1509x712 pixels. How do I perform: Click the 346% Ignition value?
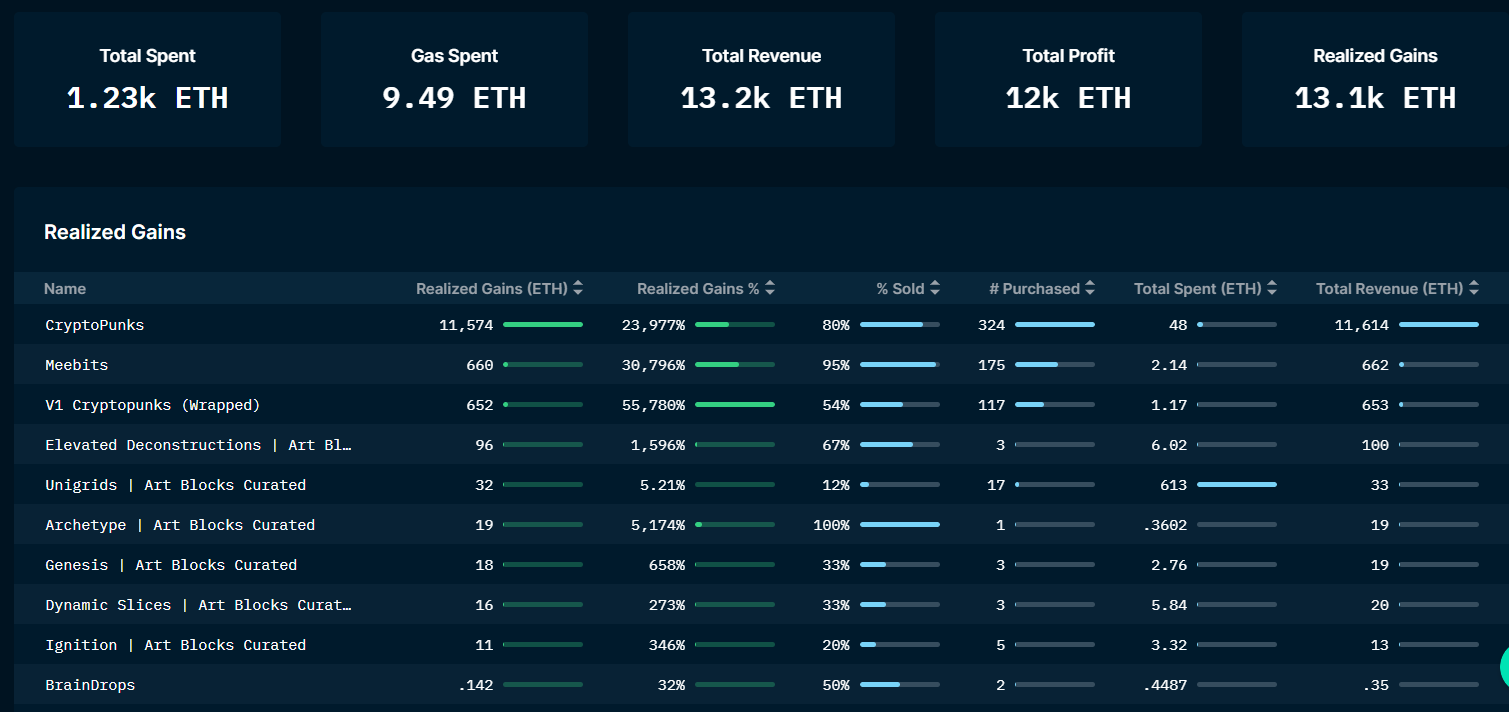(667, 645)
